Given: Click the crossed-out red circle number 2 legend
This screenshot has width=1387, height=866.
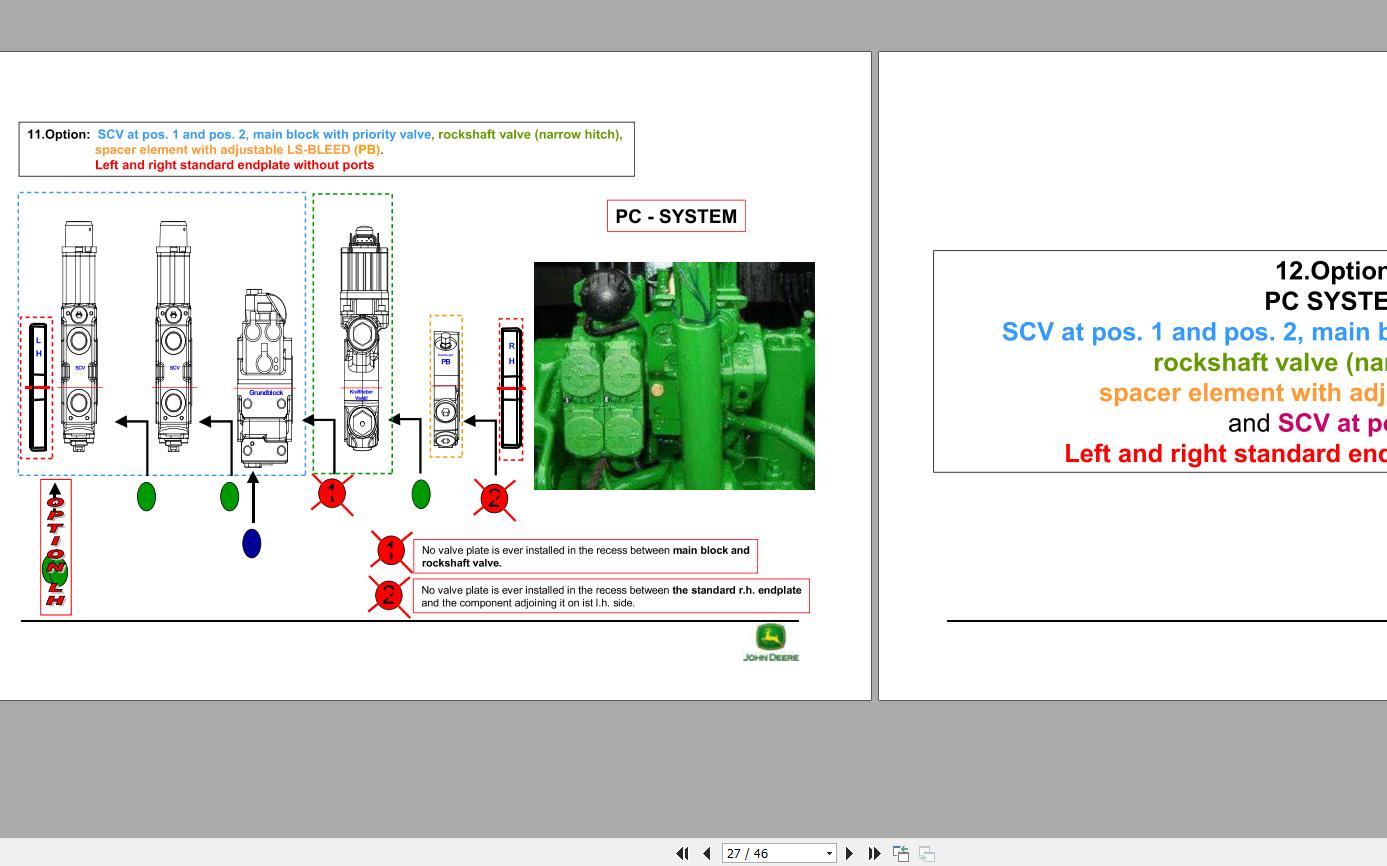Looking at the screenshot, I should pyautogui.click(x=389, y=596).
